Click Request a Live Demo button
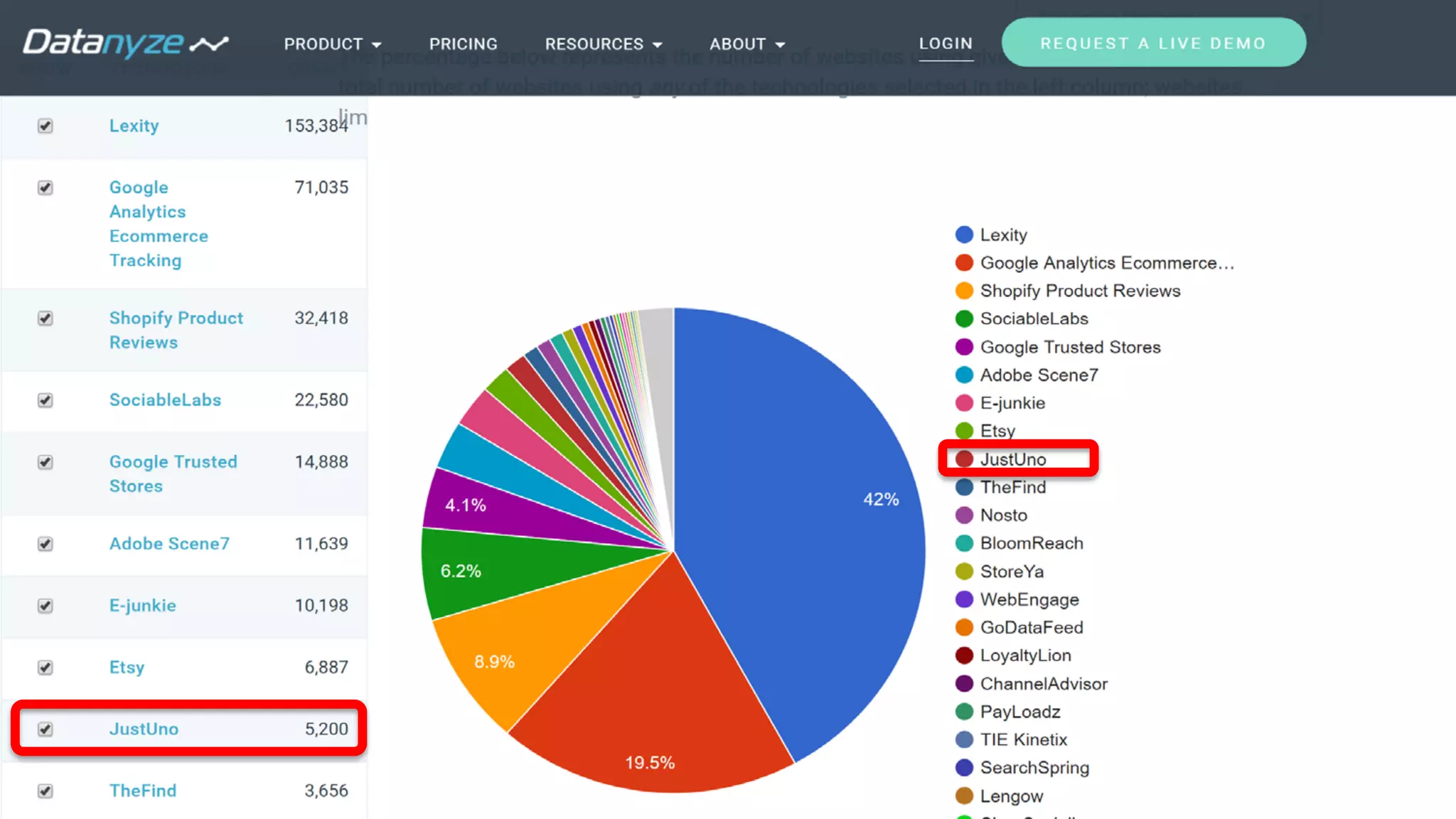 point(1153,43)
